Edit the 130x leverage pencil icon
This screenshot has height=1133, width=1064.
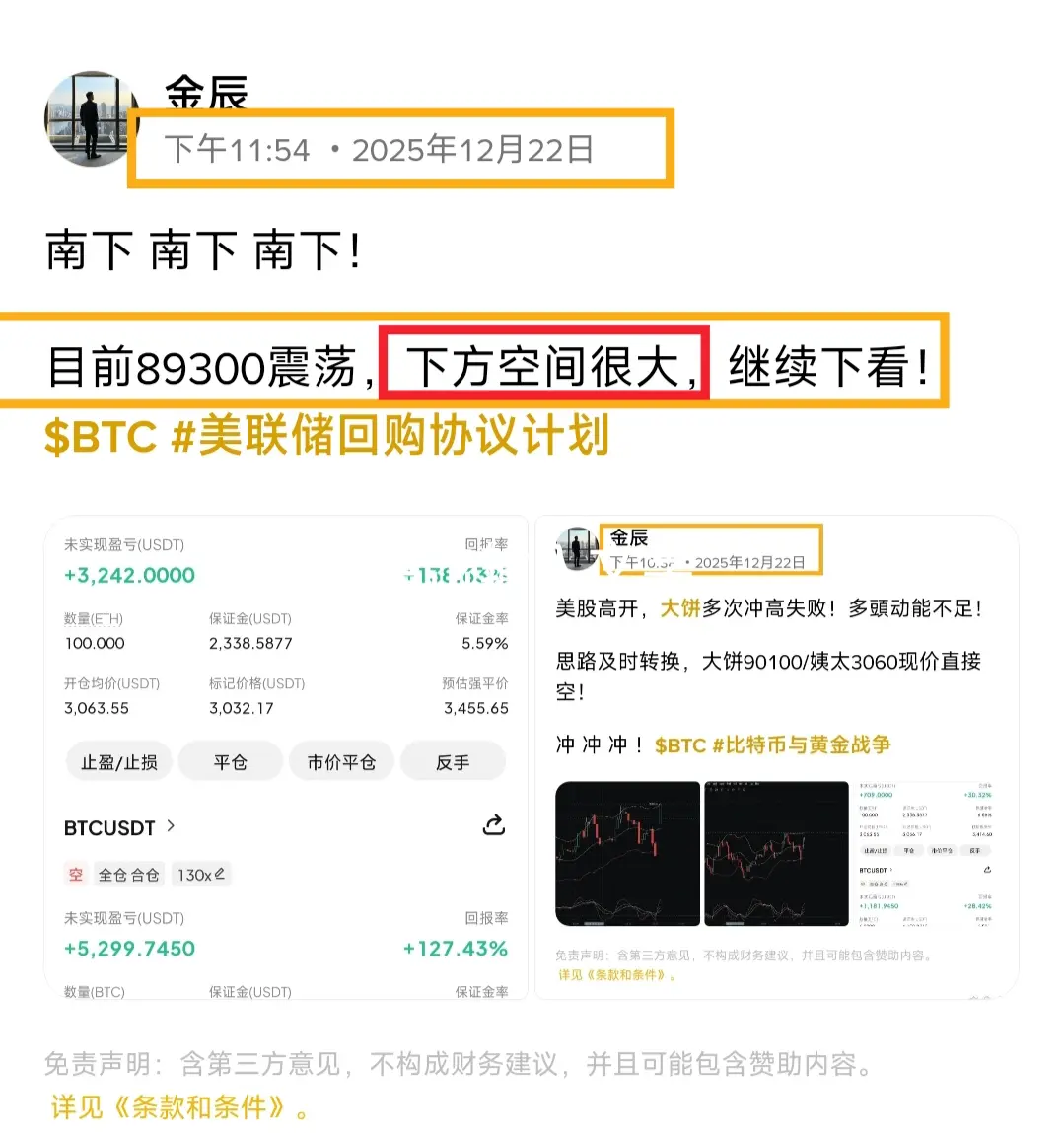[220, 874]
